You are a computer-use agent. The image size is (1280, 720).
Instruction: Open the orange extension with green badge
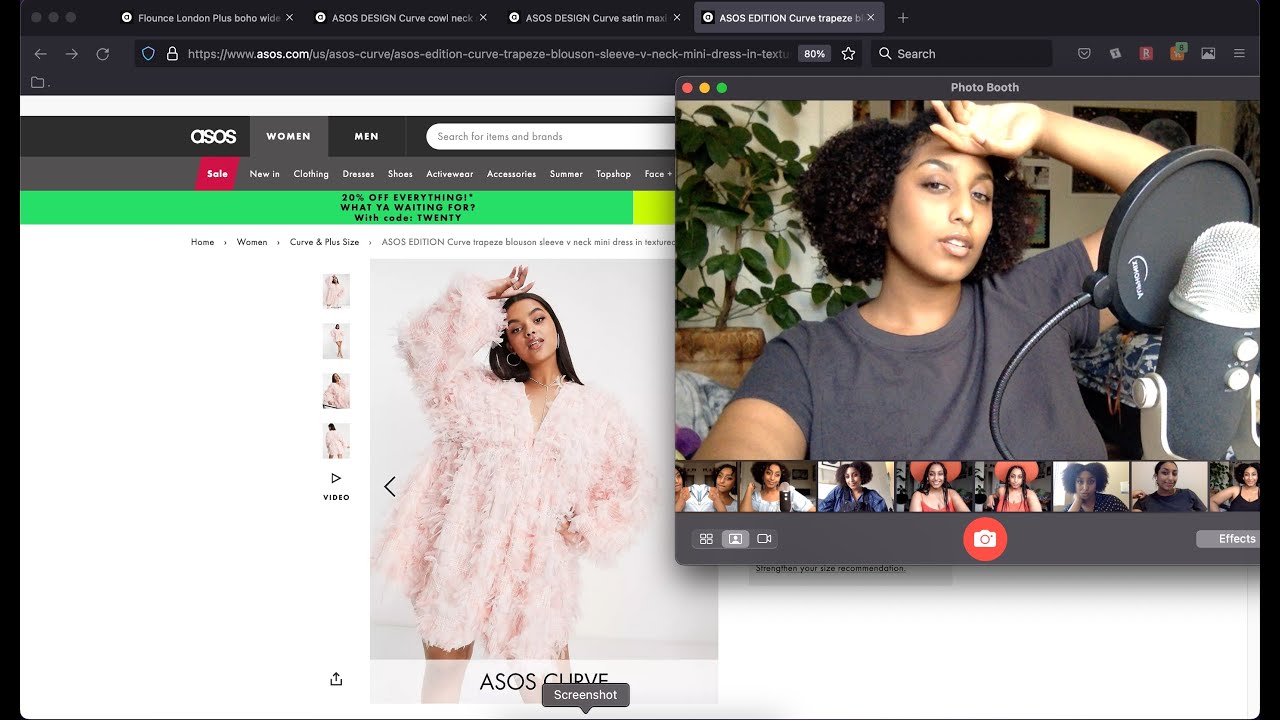click(x=1178, y=53)
